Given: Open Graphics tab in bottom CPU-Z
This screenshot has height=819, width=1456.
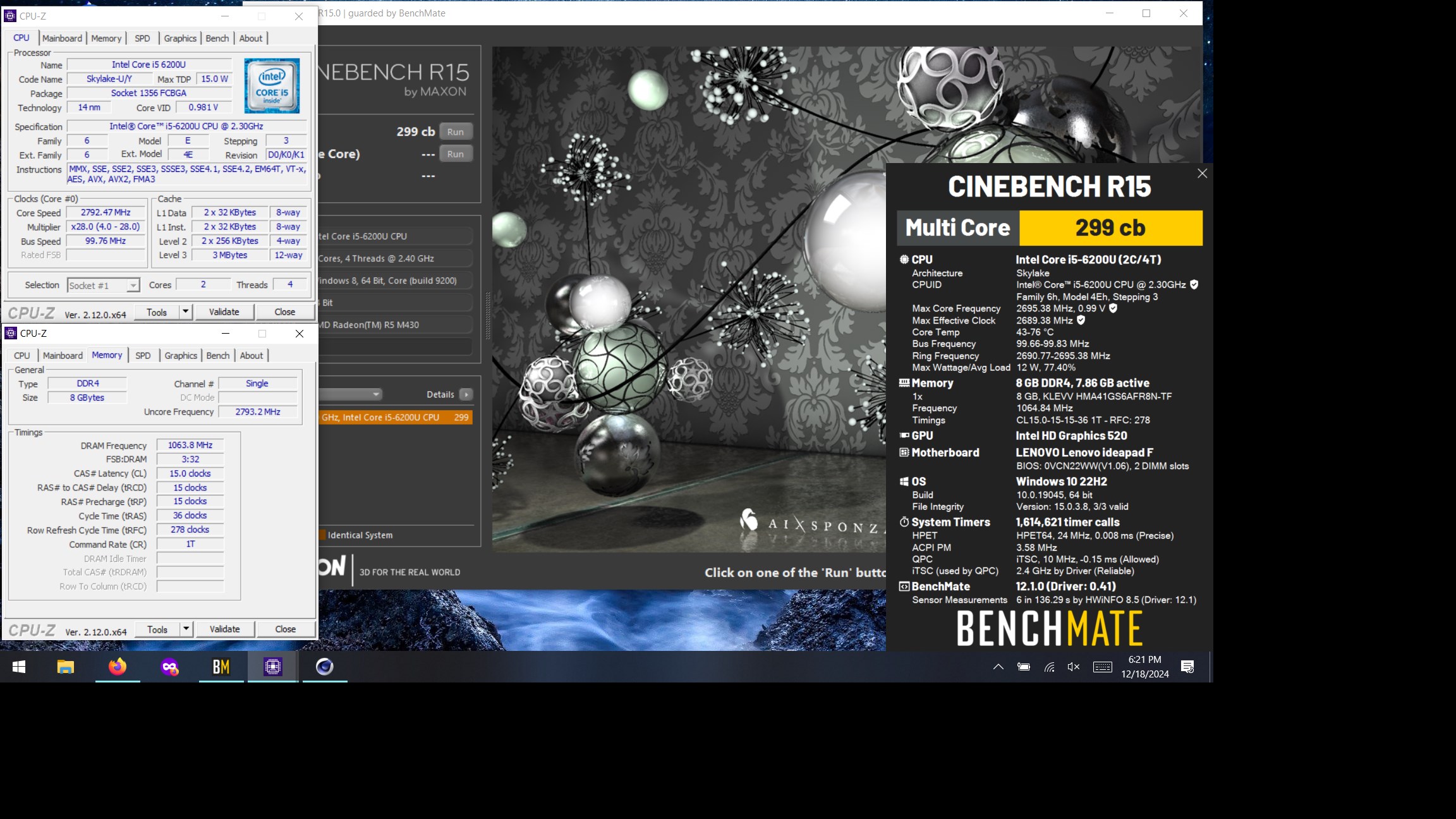Looking at the screenshot, I should (181, 355).
